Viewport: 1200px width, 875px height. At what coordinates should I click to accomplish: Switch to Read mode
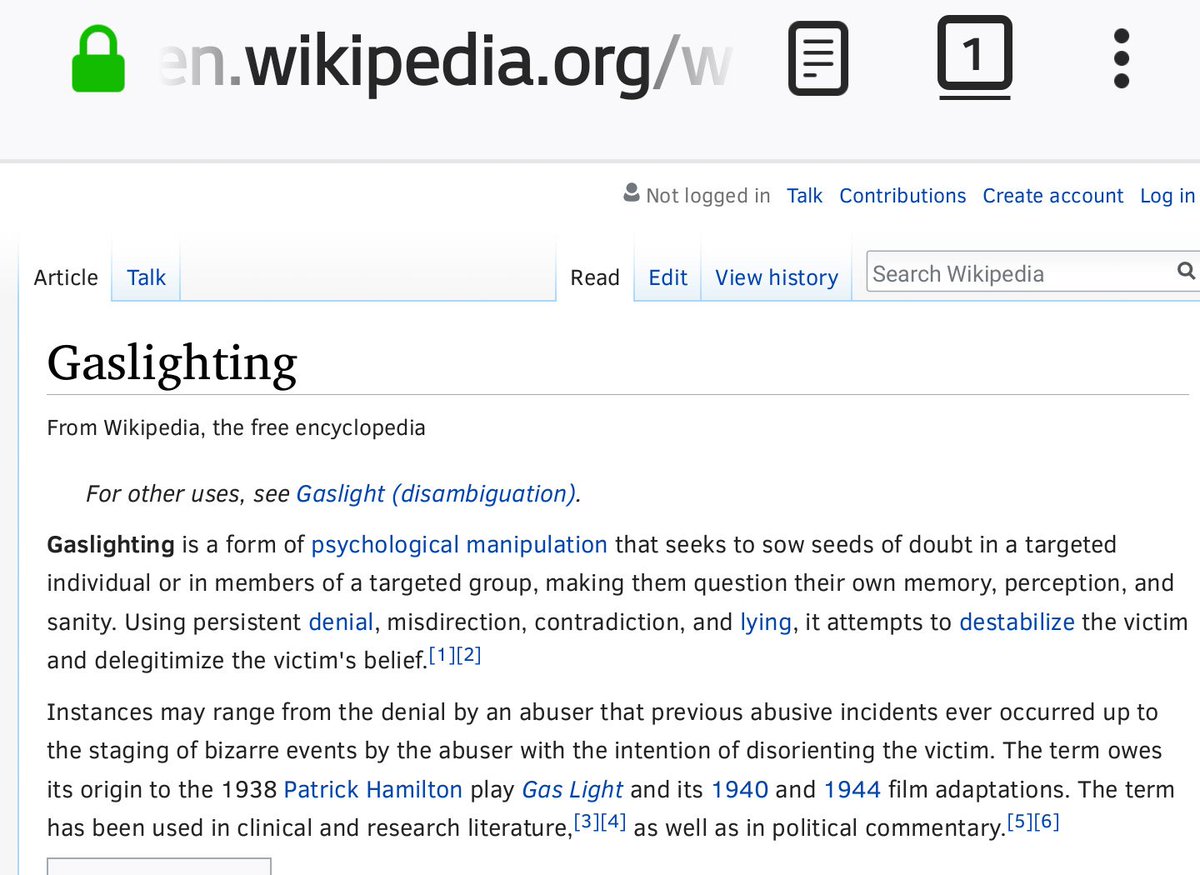pyautogui.click(x=594, y=277)
